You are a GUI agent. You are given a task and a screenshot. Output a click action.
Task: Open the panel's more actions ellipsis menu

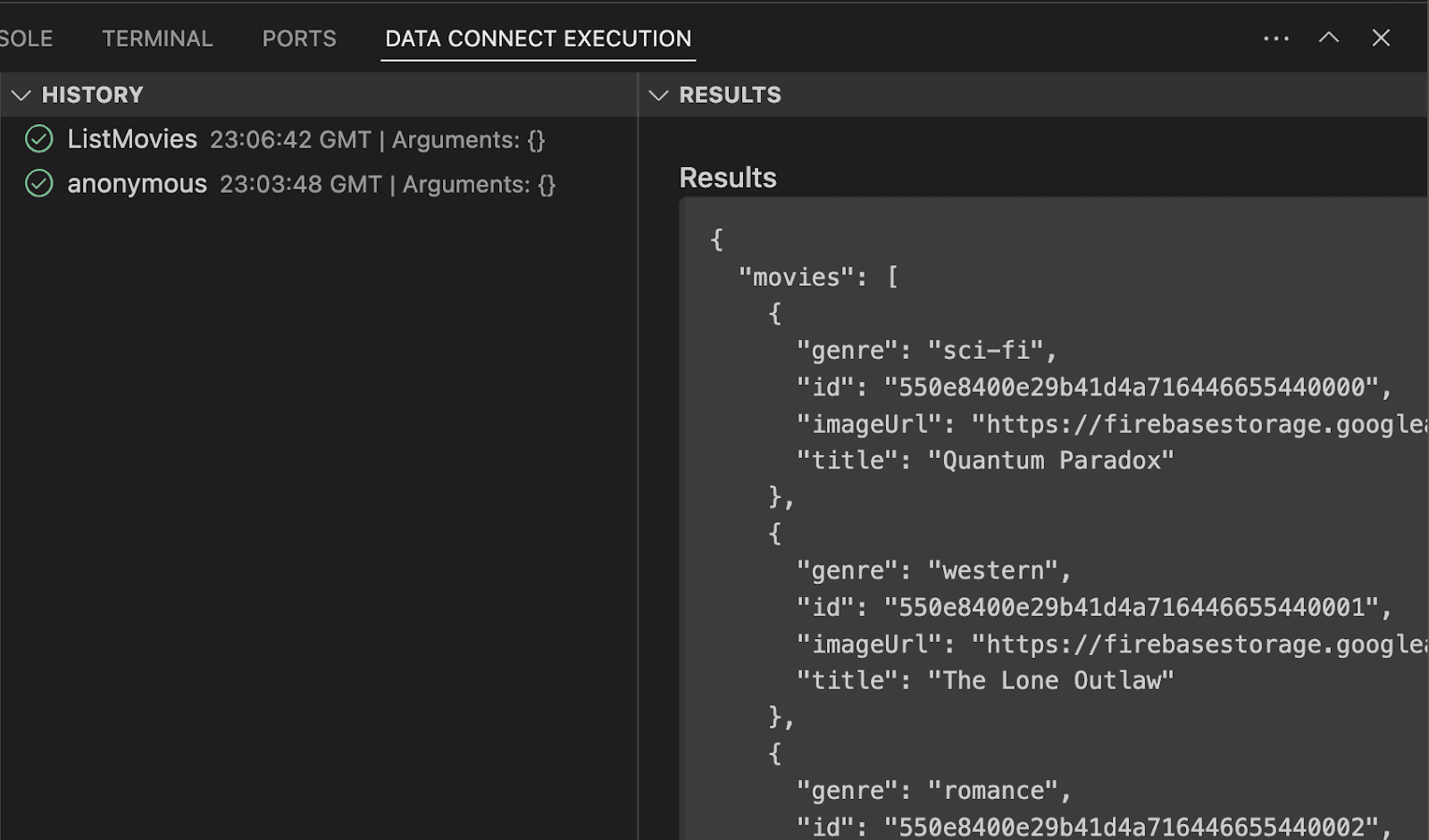tap(1276, 38)
